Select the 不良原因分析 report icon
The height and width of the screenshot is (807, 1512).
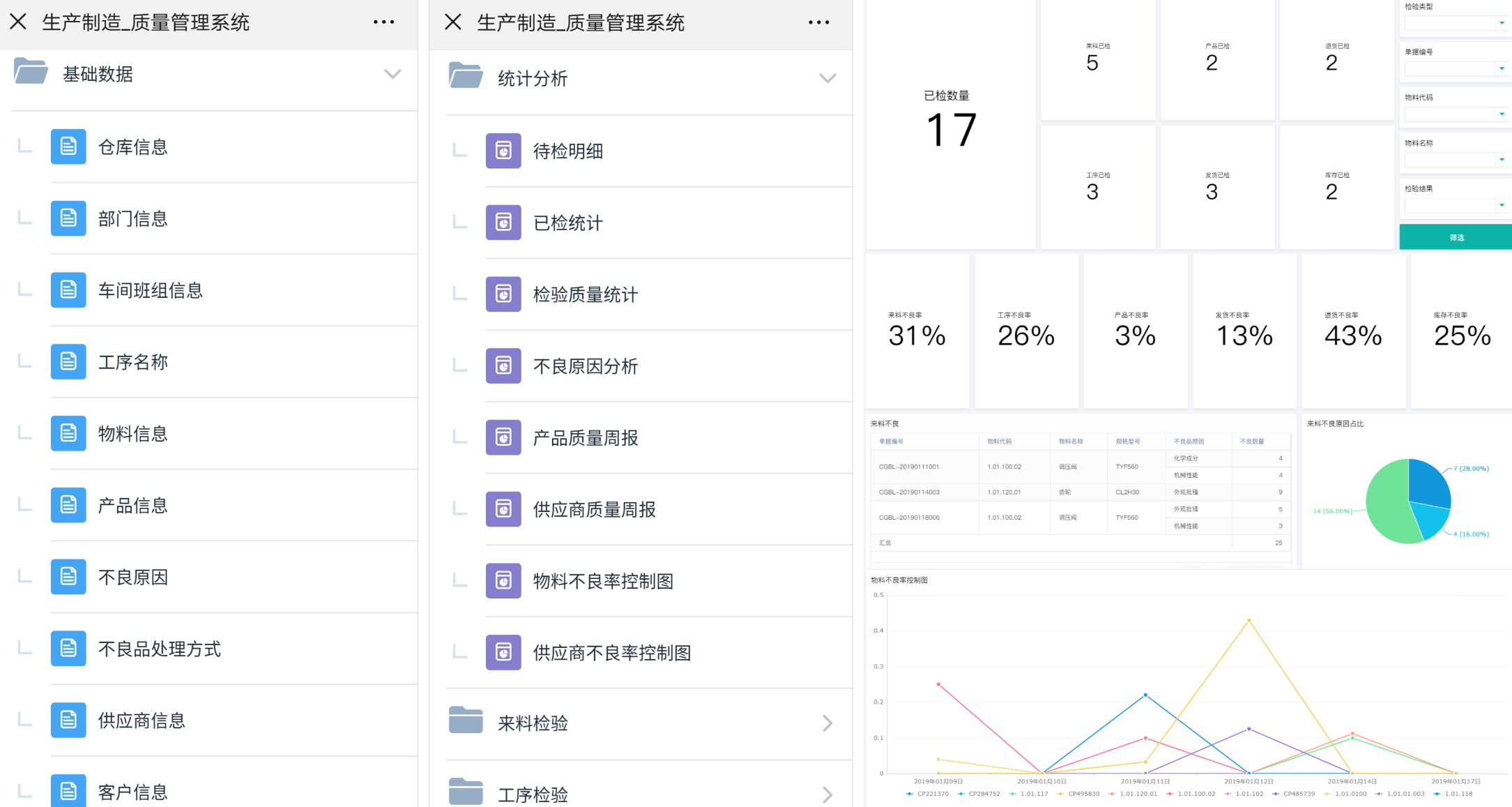[503, 365]
